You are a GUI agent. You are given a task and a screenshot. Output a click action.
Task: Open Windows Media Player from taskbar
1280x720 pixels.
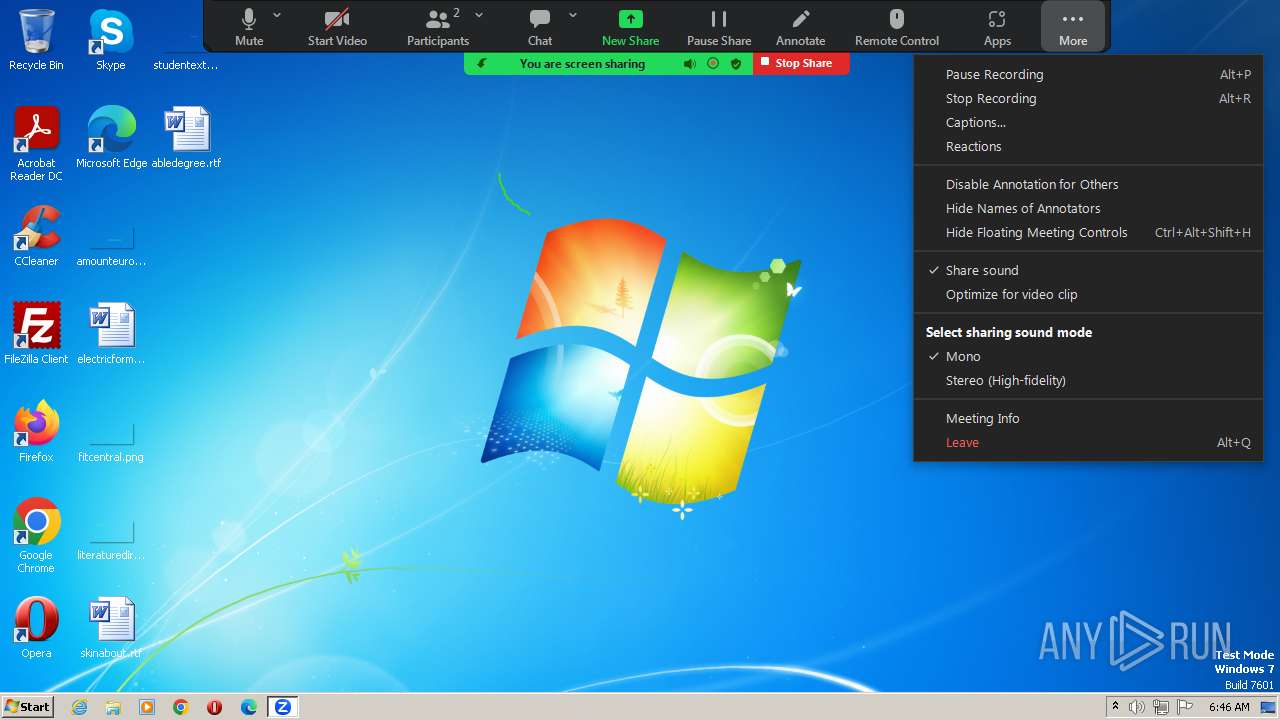coord(147,707)
